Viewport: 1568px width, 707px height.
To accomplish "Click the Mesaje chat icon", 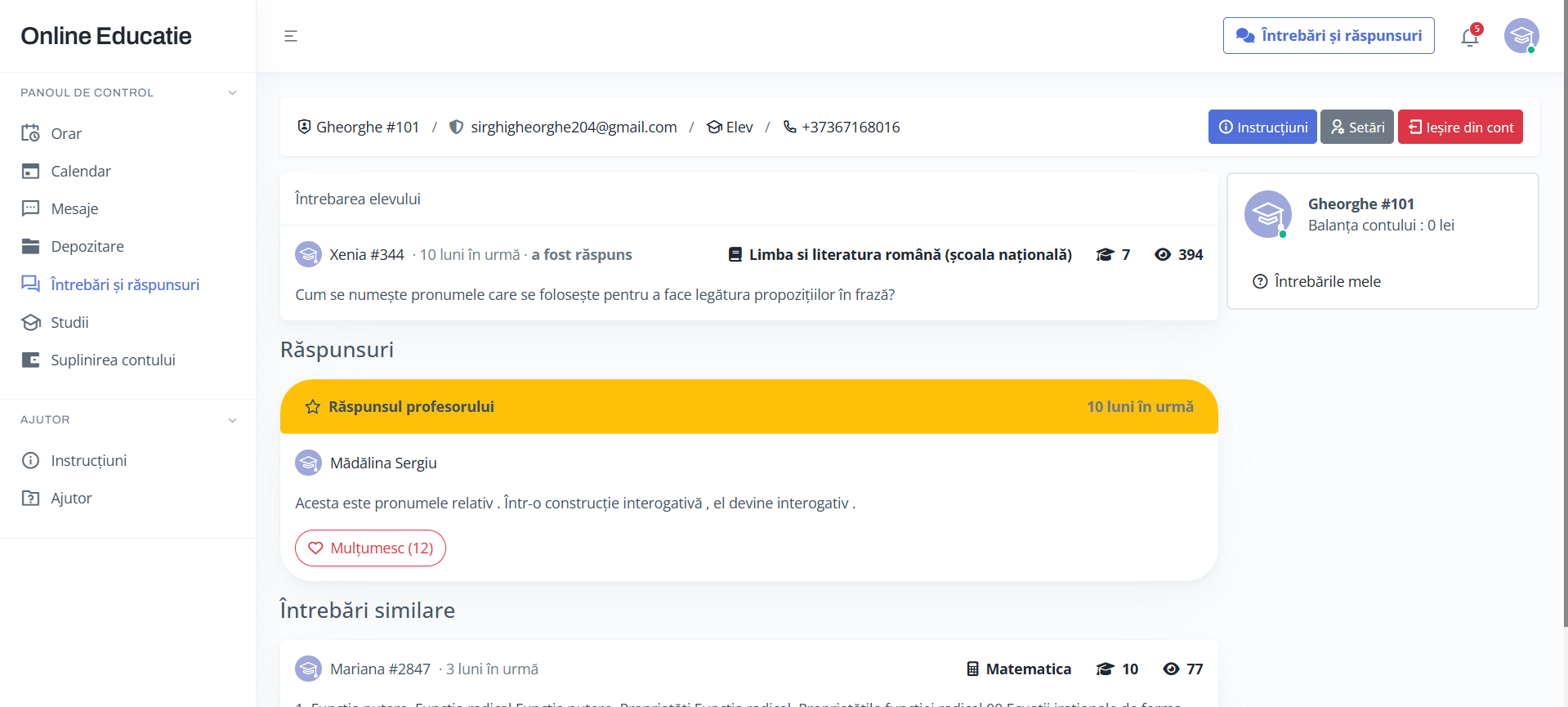I will tap(30, 208).
